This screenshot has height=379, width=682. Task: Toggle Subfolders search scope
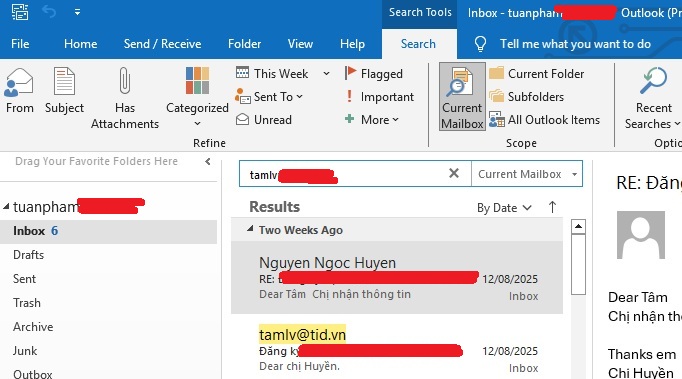[526, 97]
